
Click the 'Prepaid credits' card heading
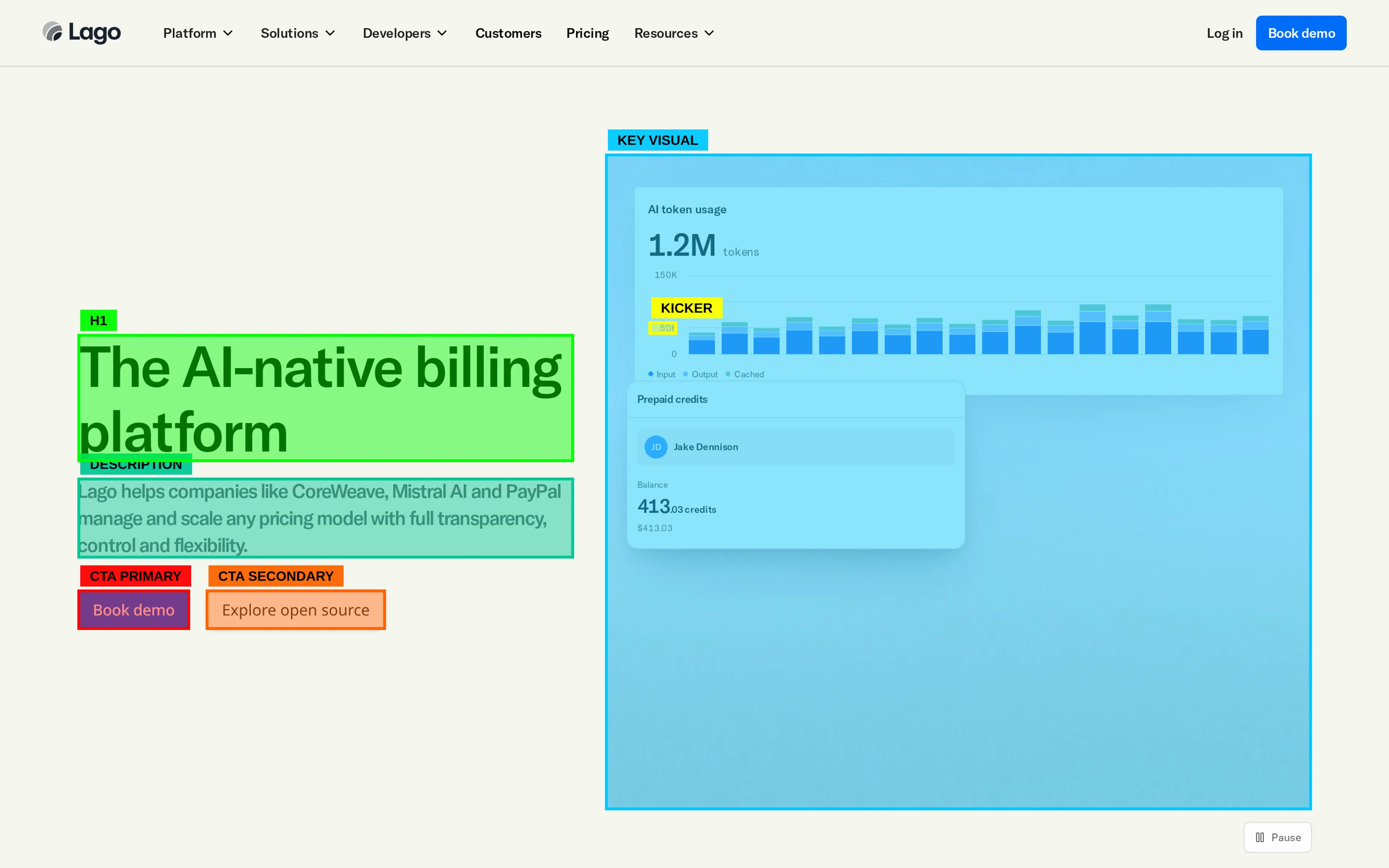pos(672,399)
